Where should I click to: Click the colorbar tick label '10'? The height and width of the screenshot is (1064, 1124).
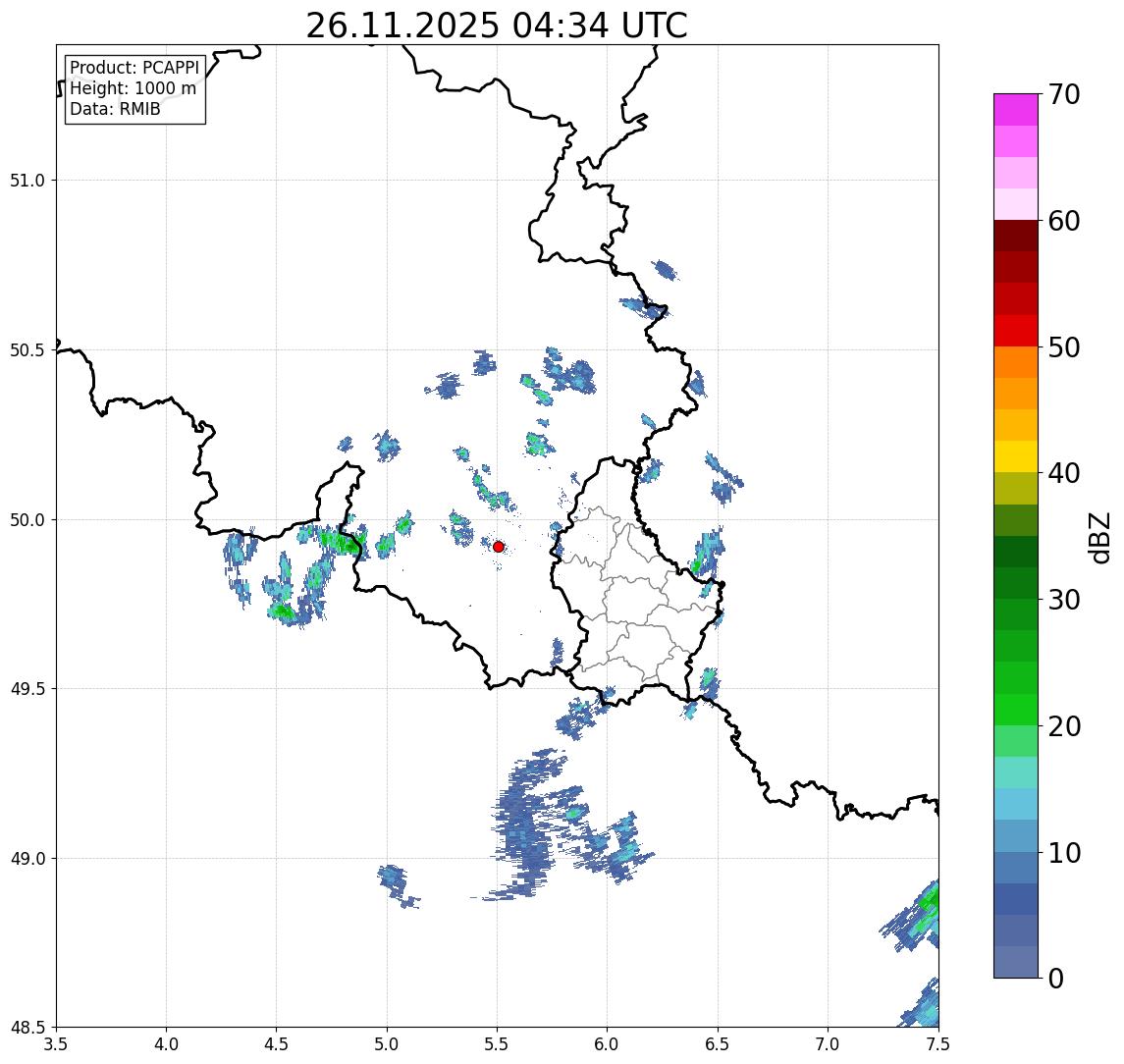1064,853
